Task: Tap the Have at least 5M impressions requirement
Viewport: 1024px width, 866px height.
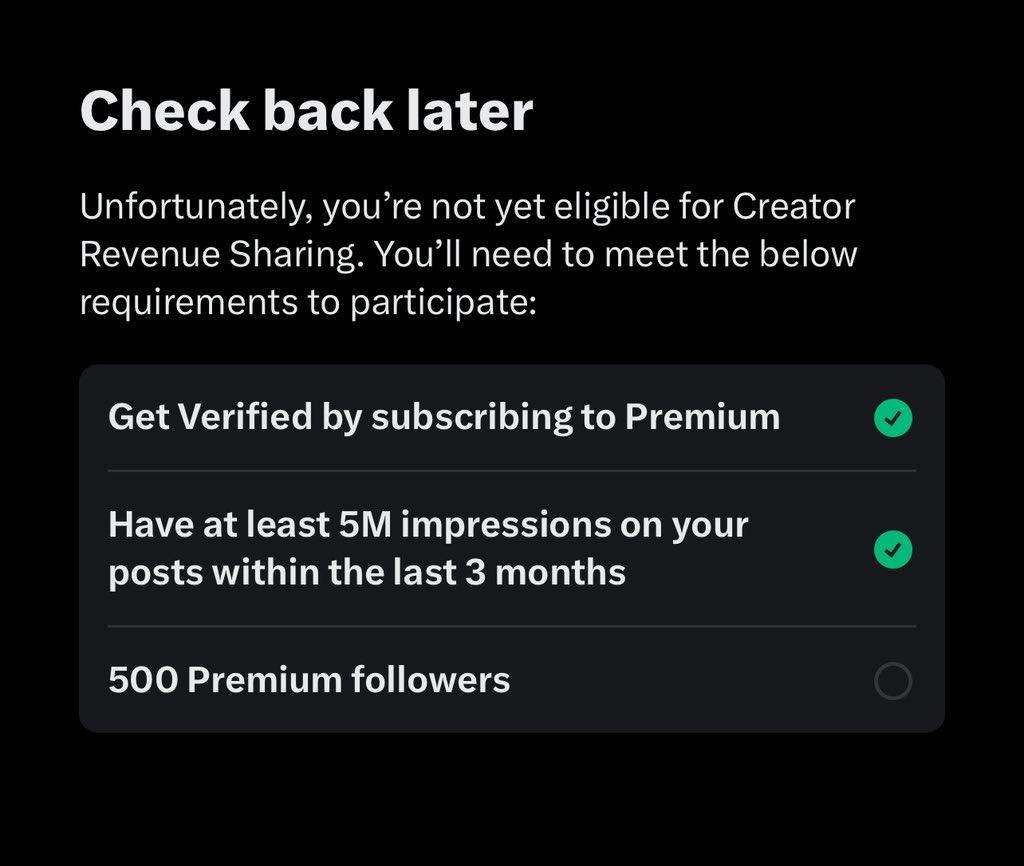Action: click(x=428, y=549)
